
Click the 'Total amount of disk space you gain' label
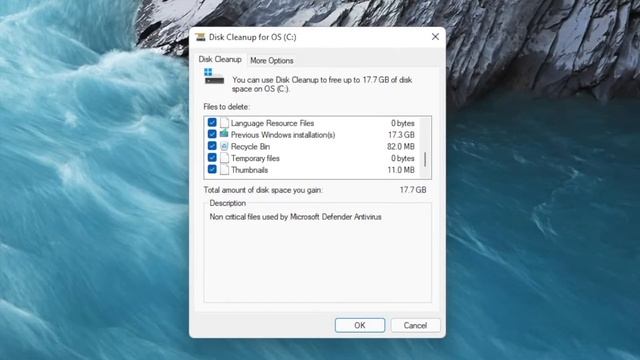point(263,190)
